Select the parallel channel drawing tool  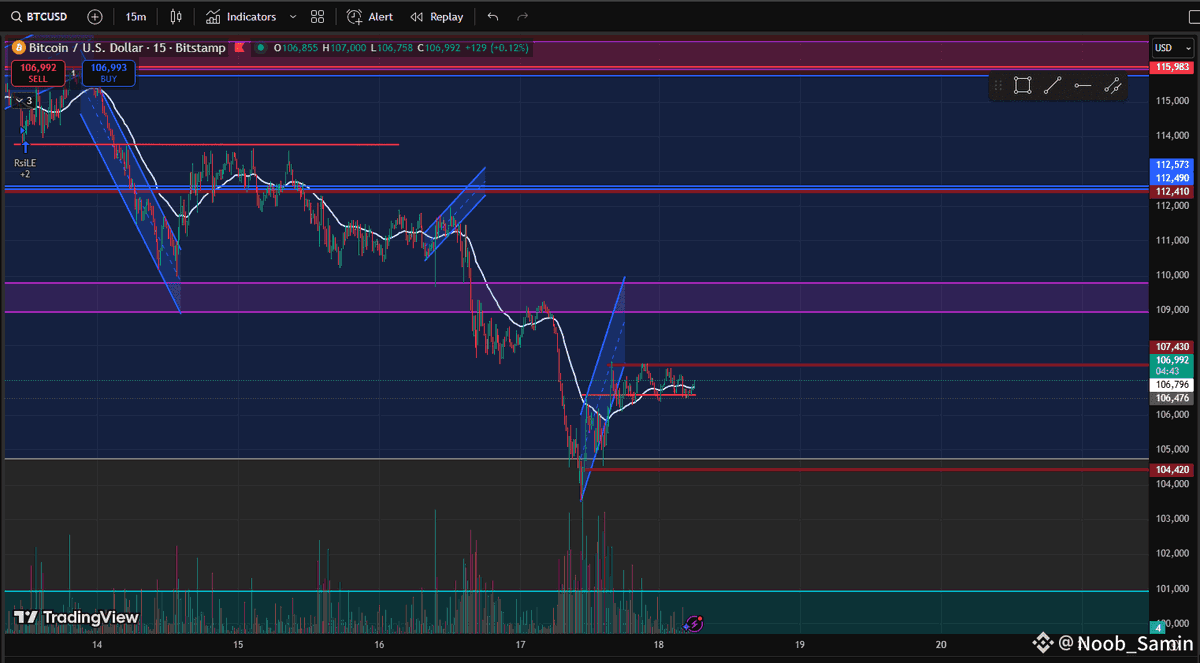1112,86
